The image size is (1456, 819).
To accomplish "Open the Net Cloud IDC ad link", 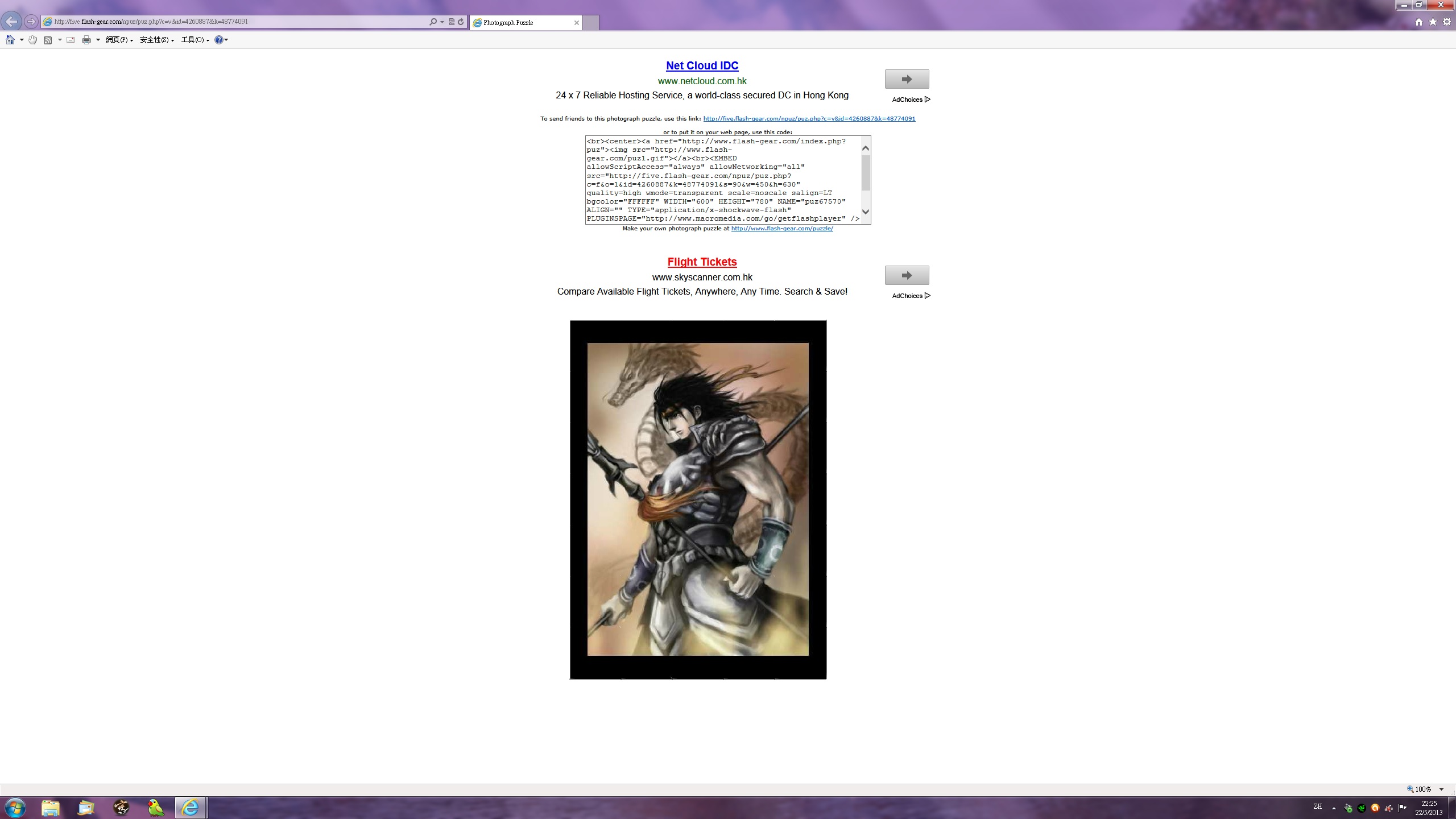I will (702, 65).
